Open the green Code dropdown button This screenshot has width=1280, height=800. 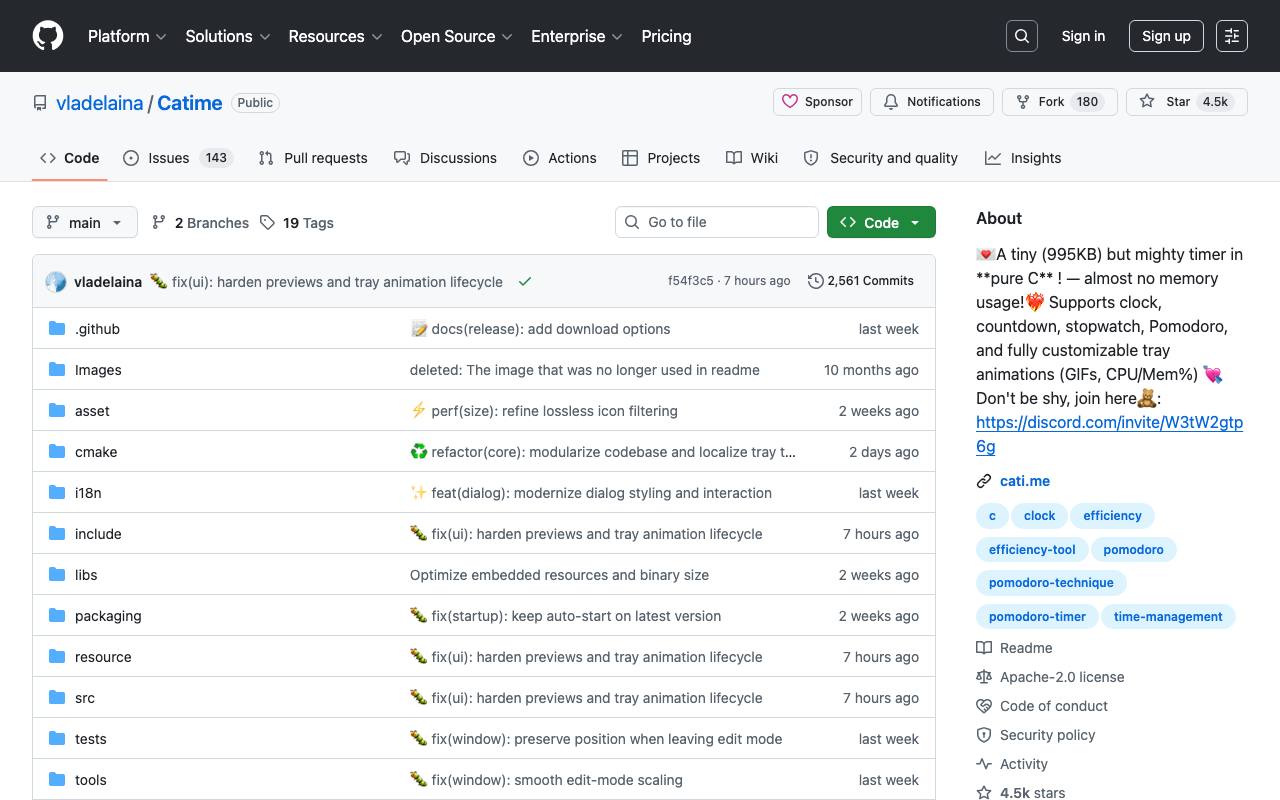(881, 222)
